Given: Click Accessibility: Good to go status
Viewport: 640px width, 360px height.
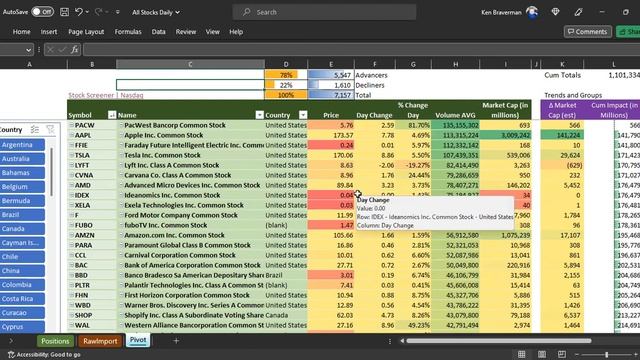Looking at the screenshot, I should click(x=44, y=355).
